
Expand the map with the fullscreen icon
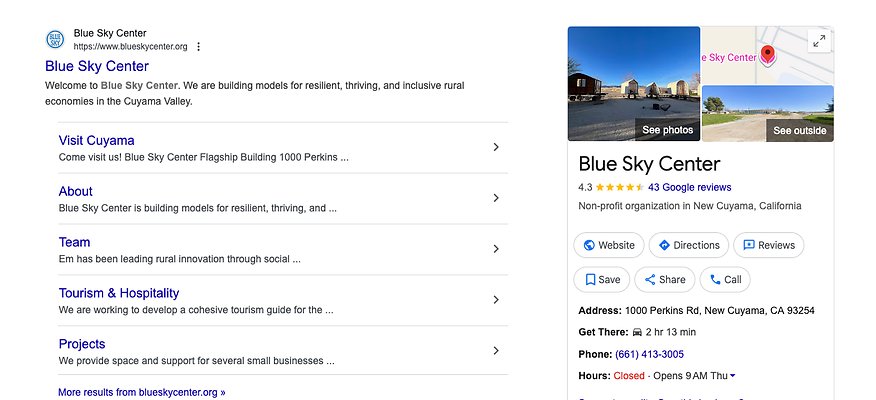pos(819,41)
